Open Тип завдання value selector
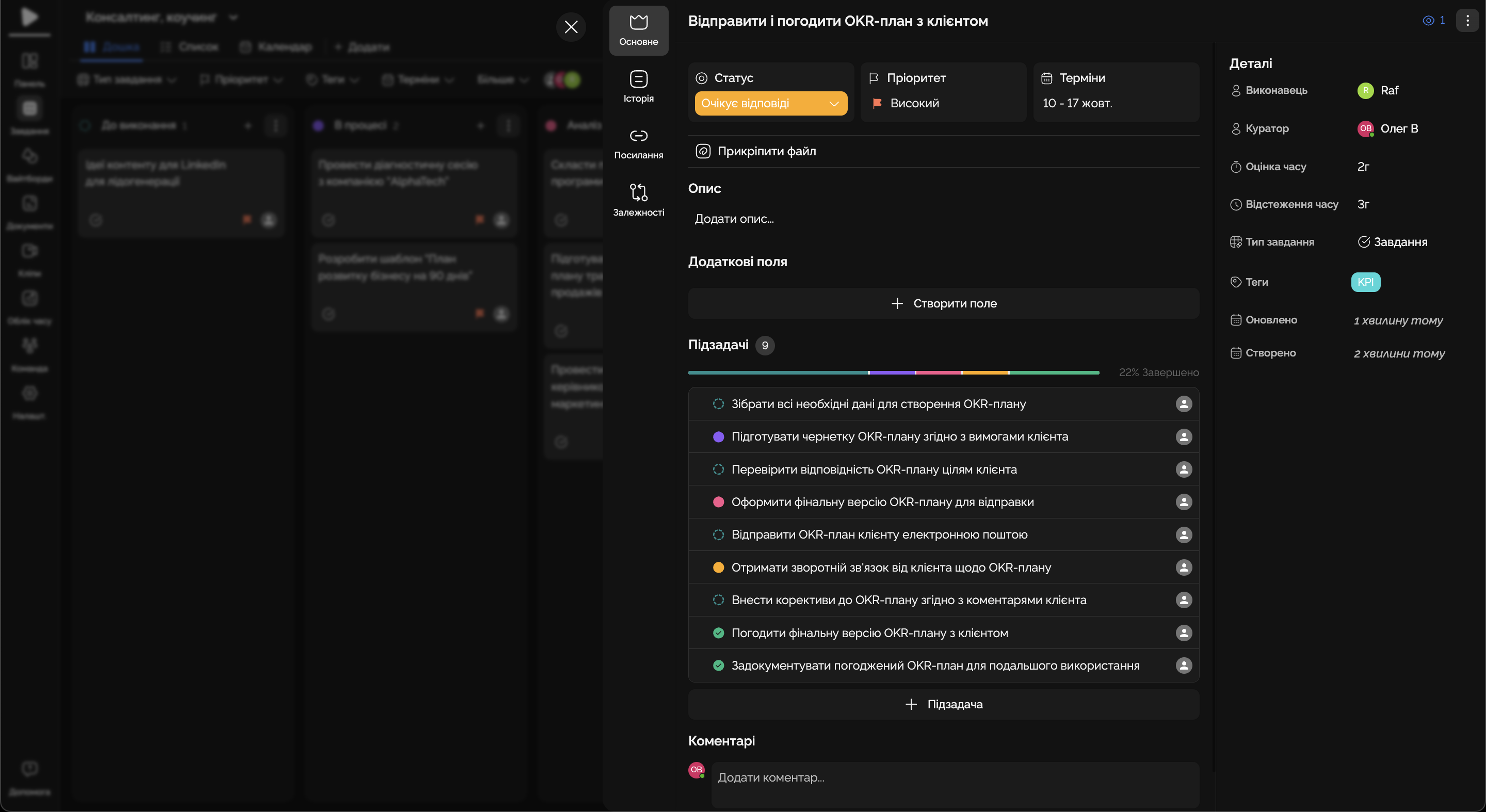 coord(1393,242)
